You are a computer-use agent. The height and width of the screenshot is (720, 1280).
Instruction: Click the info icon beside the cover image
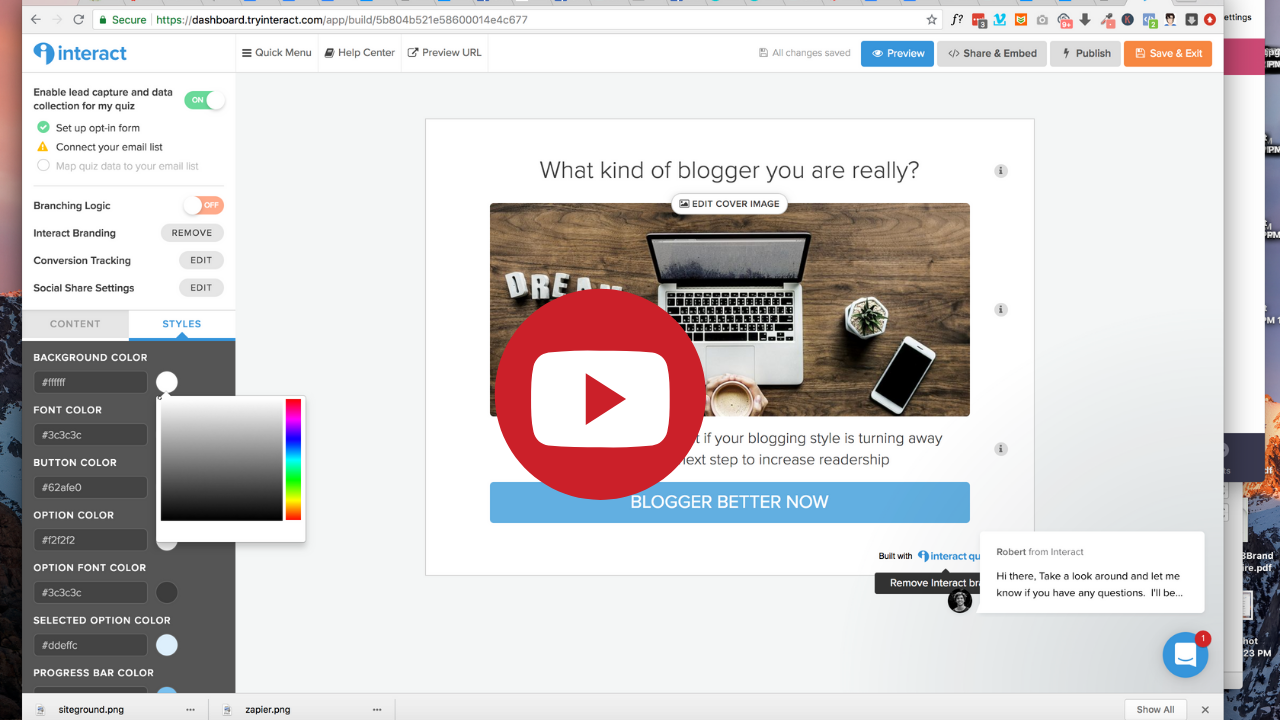pyautogui.click(x=1001, y=310)
